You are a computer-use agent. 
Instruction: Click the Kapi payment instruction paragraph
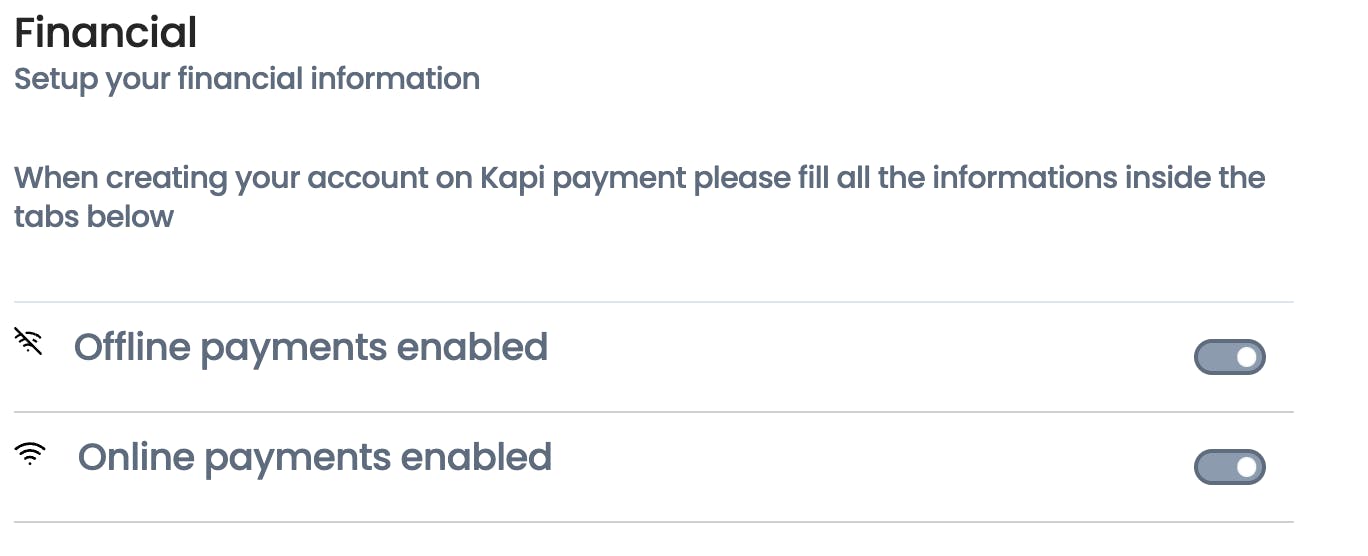pyautogui.click(x=640, y=197)
